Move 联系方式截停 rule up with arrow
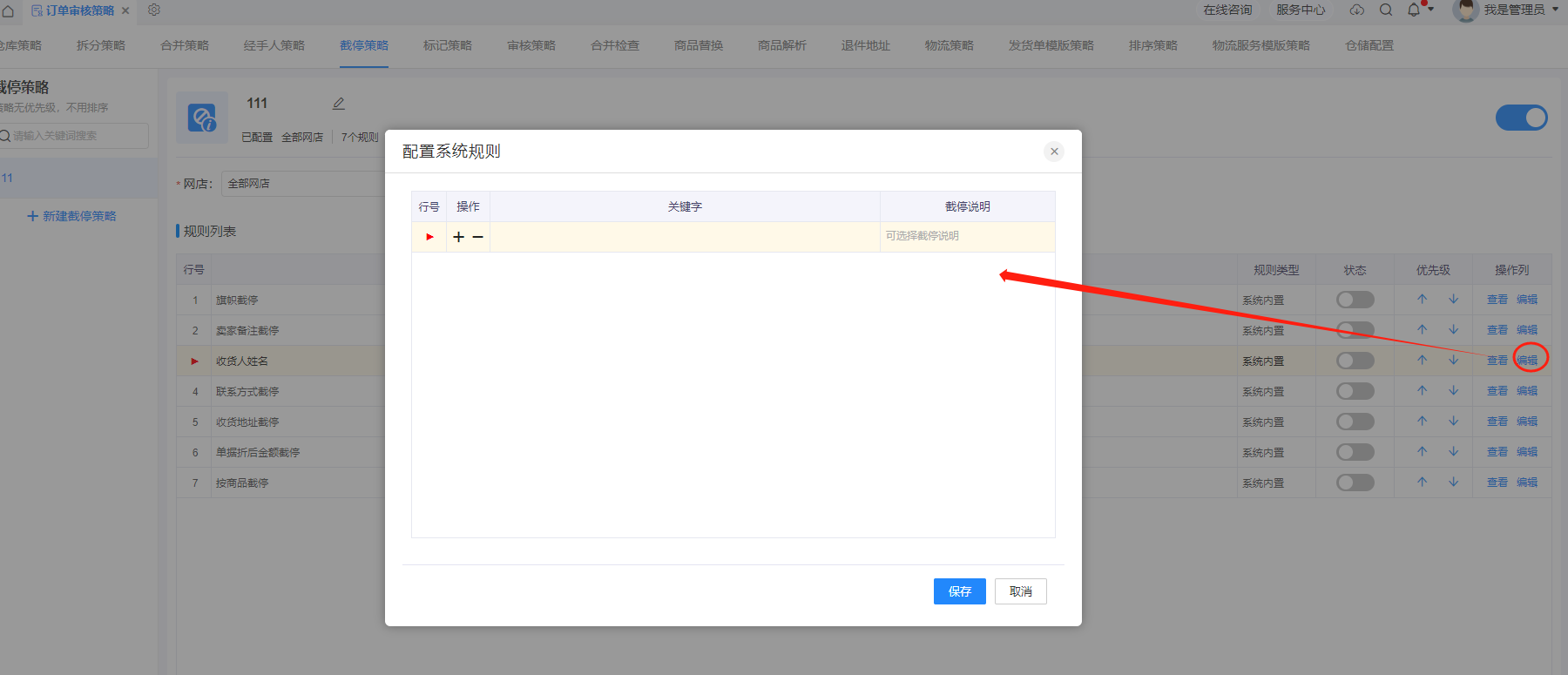Image resolution: width=1568 pixels, height=675 pixels. pos(1423,390)
